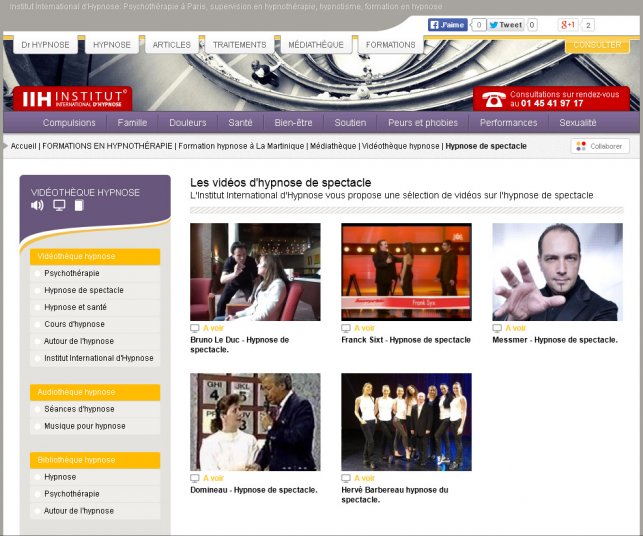Select Sexualité in purple menu
Image resolution: width=643 pixels, height=536 pixels.
pyautogui.click(x=578, y=123)
